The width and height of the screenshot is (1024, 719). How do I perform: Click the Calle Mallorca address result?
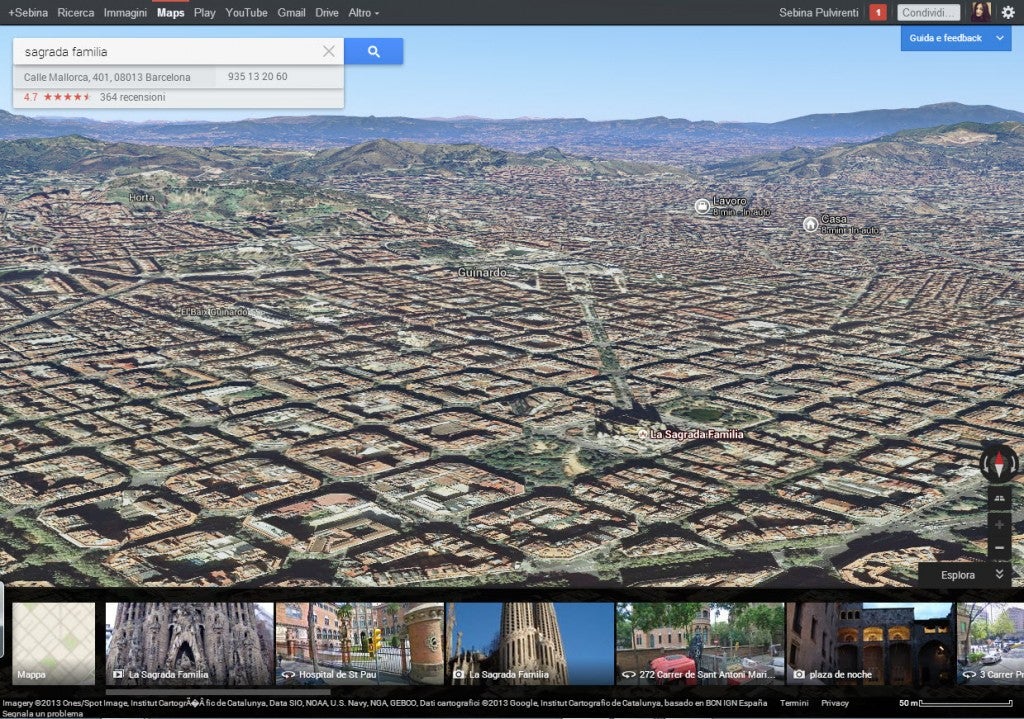tap(107, 77)
